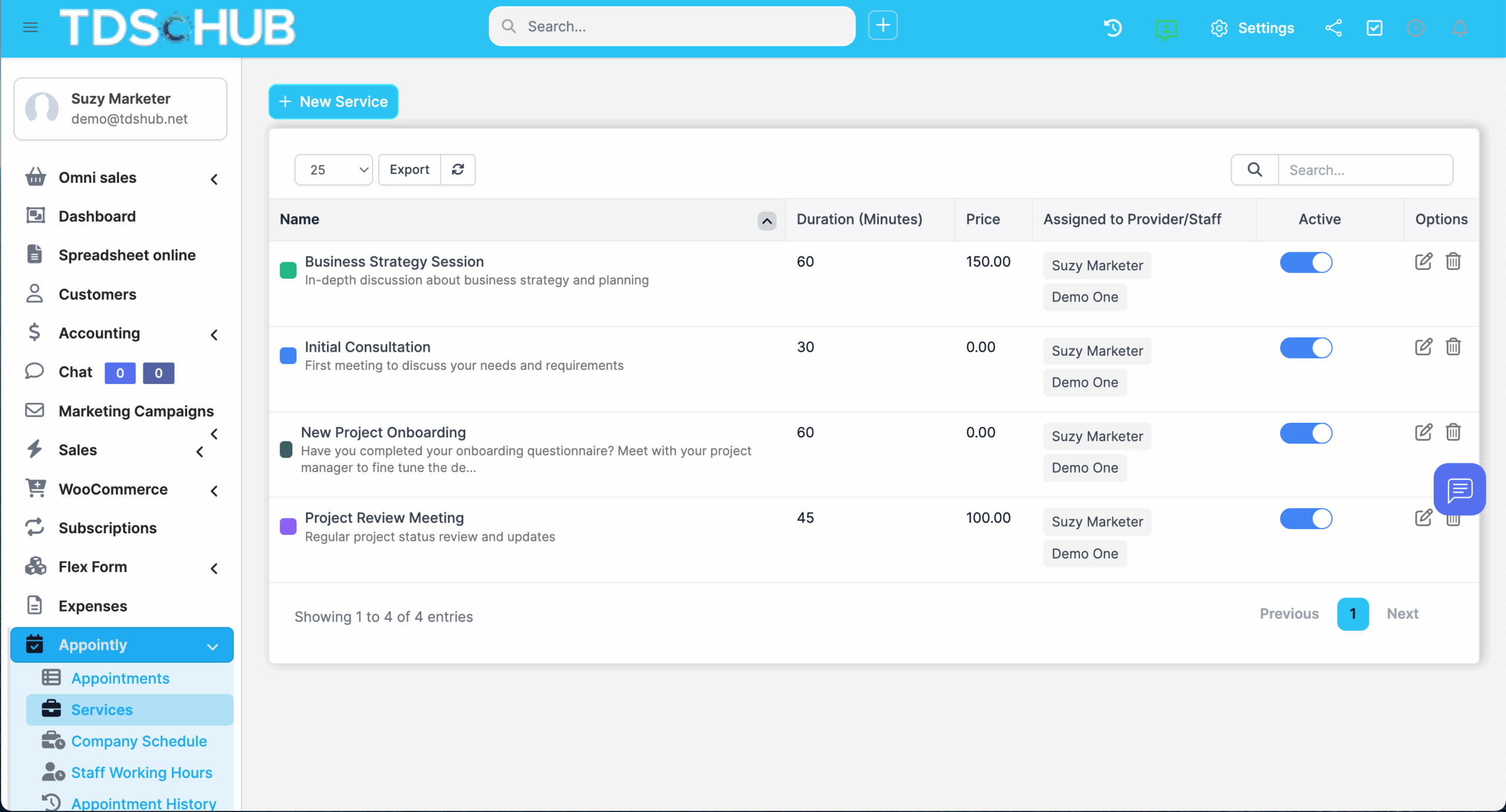Open the floating chat widget button

1459,489
